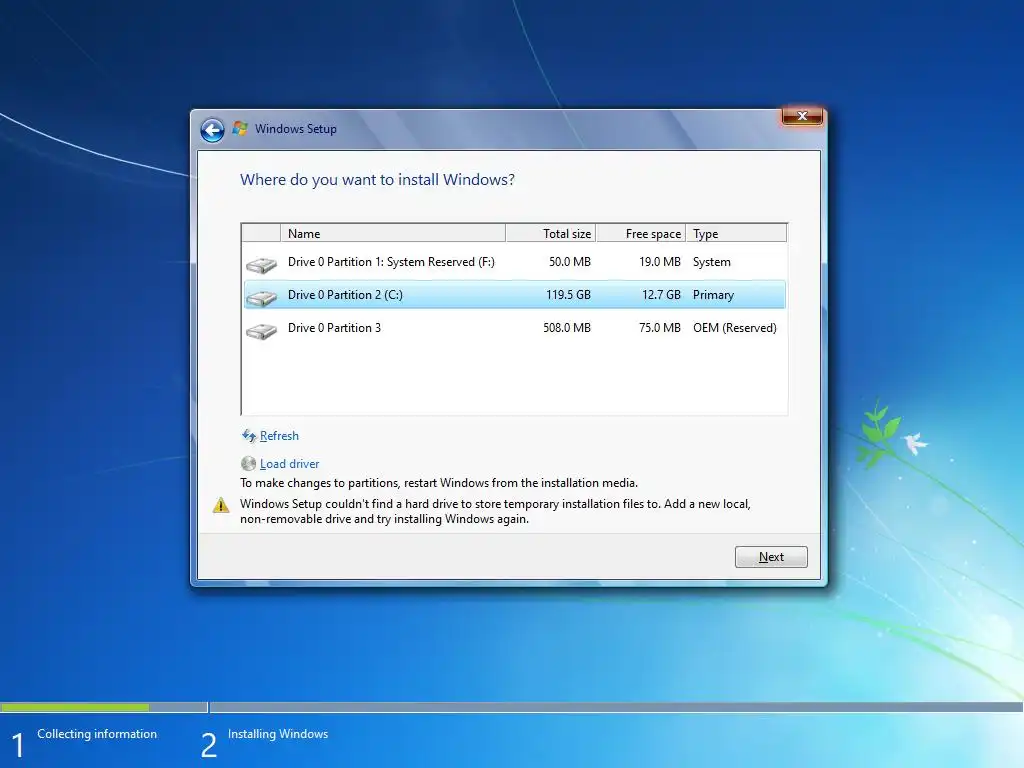Screen dimensions: 1024x768
Task: Click the drive icon for Partition 1 System Reserved
Action: tap(261, 264)
